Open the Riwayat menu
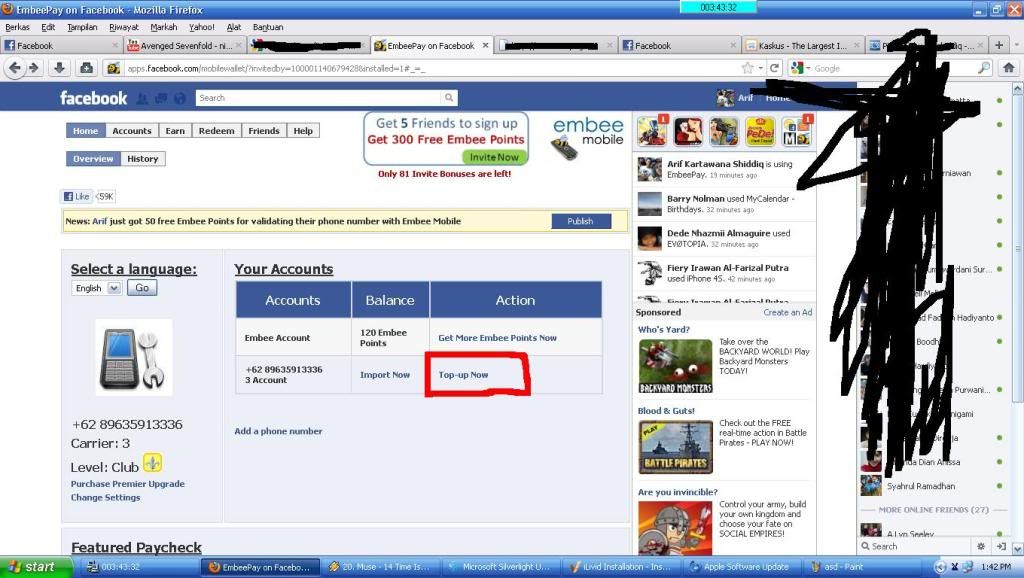The image size is (1024, 578). (x=123, y=27)
